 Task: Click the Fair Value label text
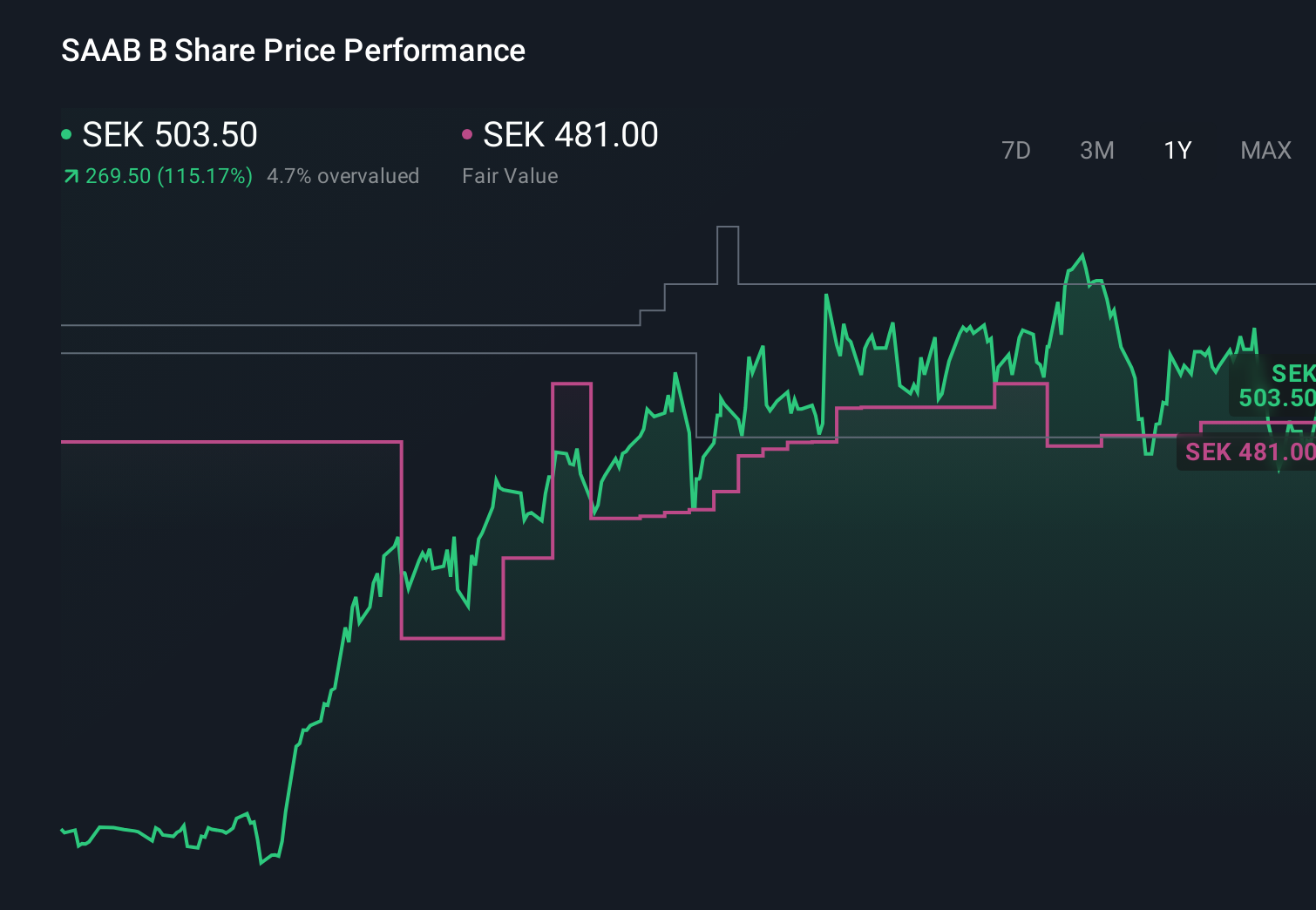pyautogui.click(x=510, y=176)
